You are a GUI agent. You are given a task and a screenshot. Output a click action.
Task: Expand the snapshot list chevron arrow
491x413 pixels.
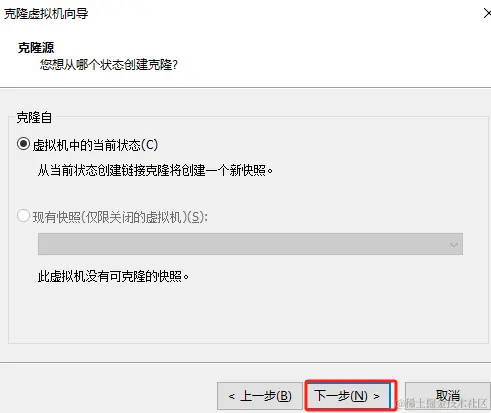click(x=453, y=245)
